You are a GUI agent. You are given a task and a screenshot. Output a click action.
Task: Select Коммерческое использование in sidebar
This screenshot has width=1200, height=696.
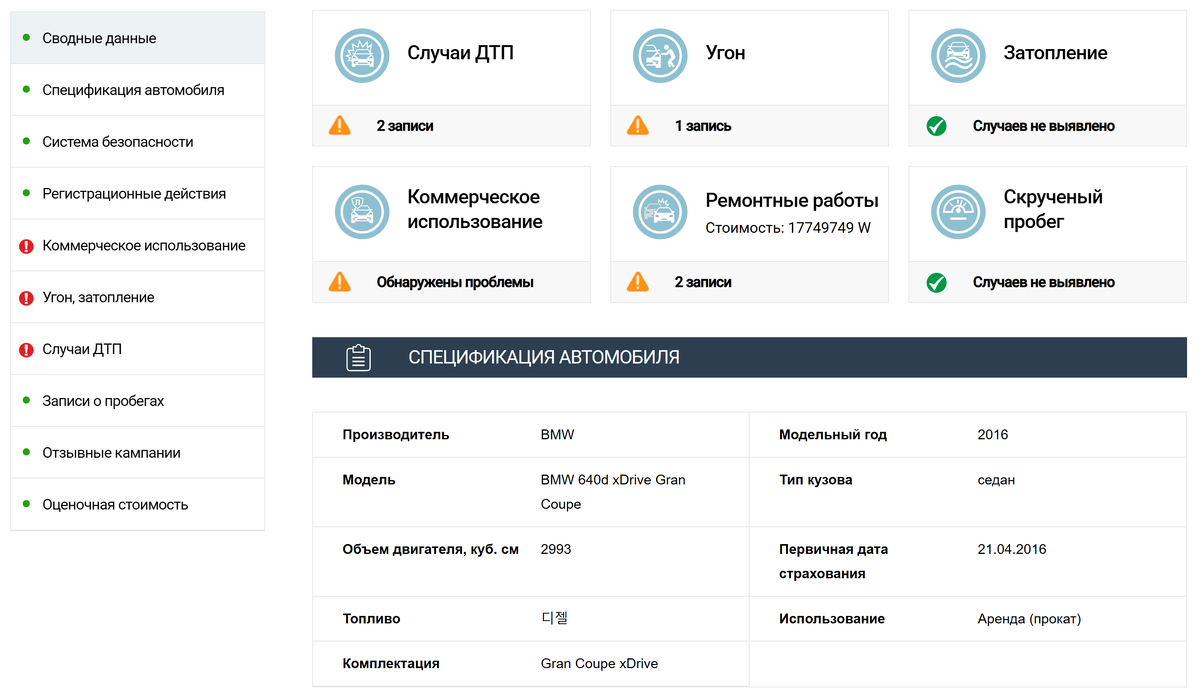[138, 246]
